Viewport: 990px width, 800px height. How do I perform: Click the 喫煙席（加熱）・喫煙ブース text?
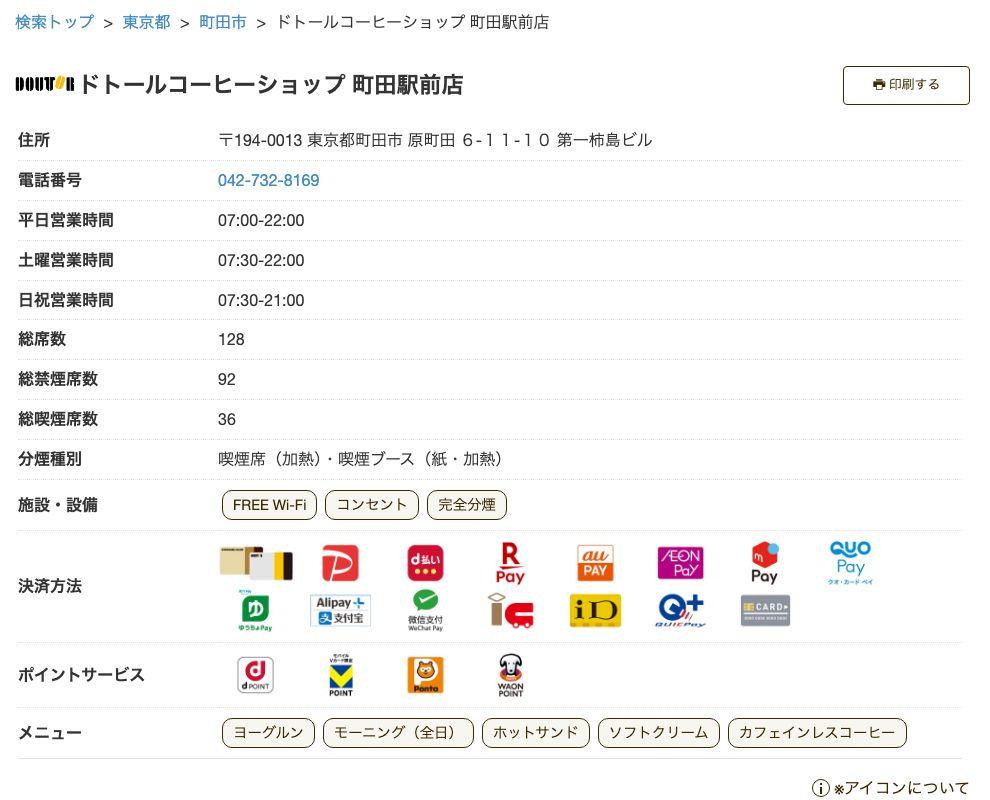[x=361, y=459]
